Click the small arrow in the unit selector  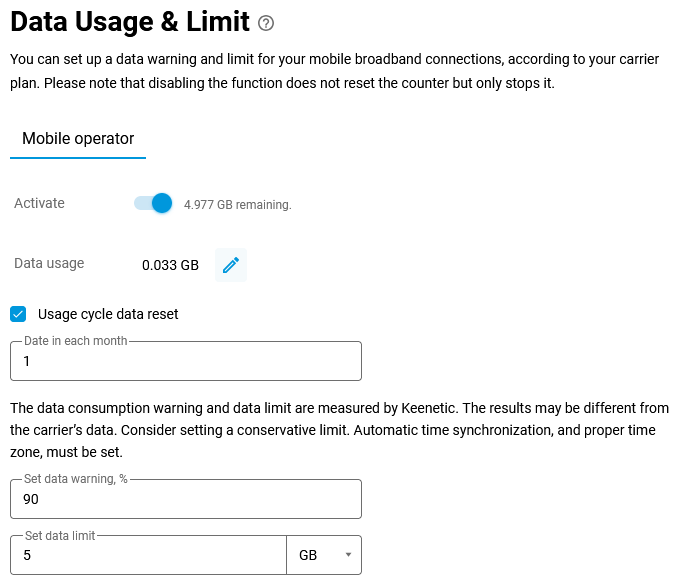pos(348,555)
